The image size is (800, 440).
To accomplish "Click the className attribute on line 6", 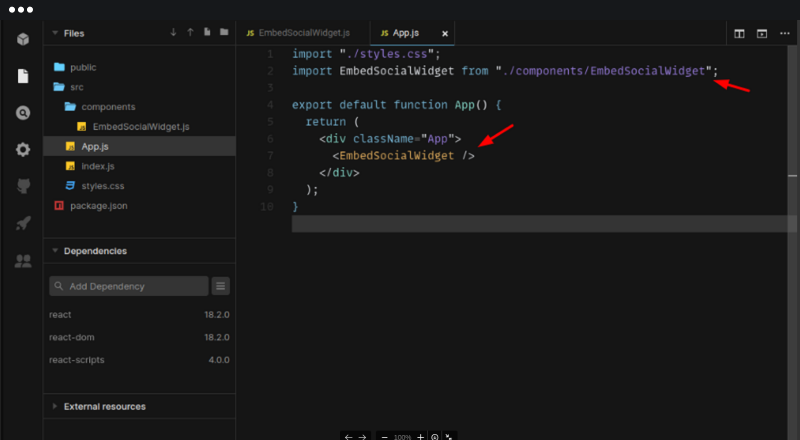I will click(x=383, y=139).
